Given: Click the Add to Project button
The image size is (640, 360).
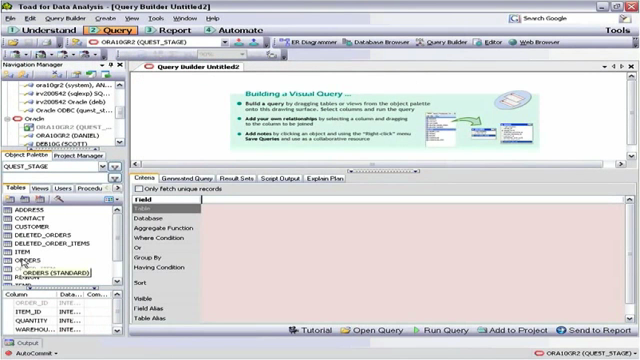Looking at the screenshot, I should [x=513, y=330].
